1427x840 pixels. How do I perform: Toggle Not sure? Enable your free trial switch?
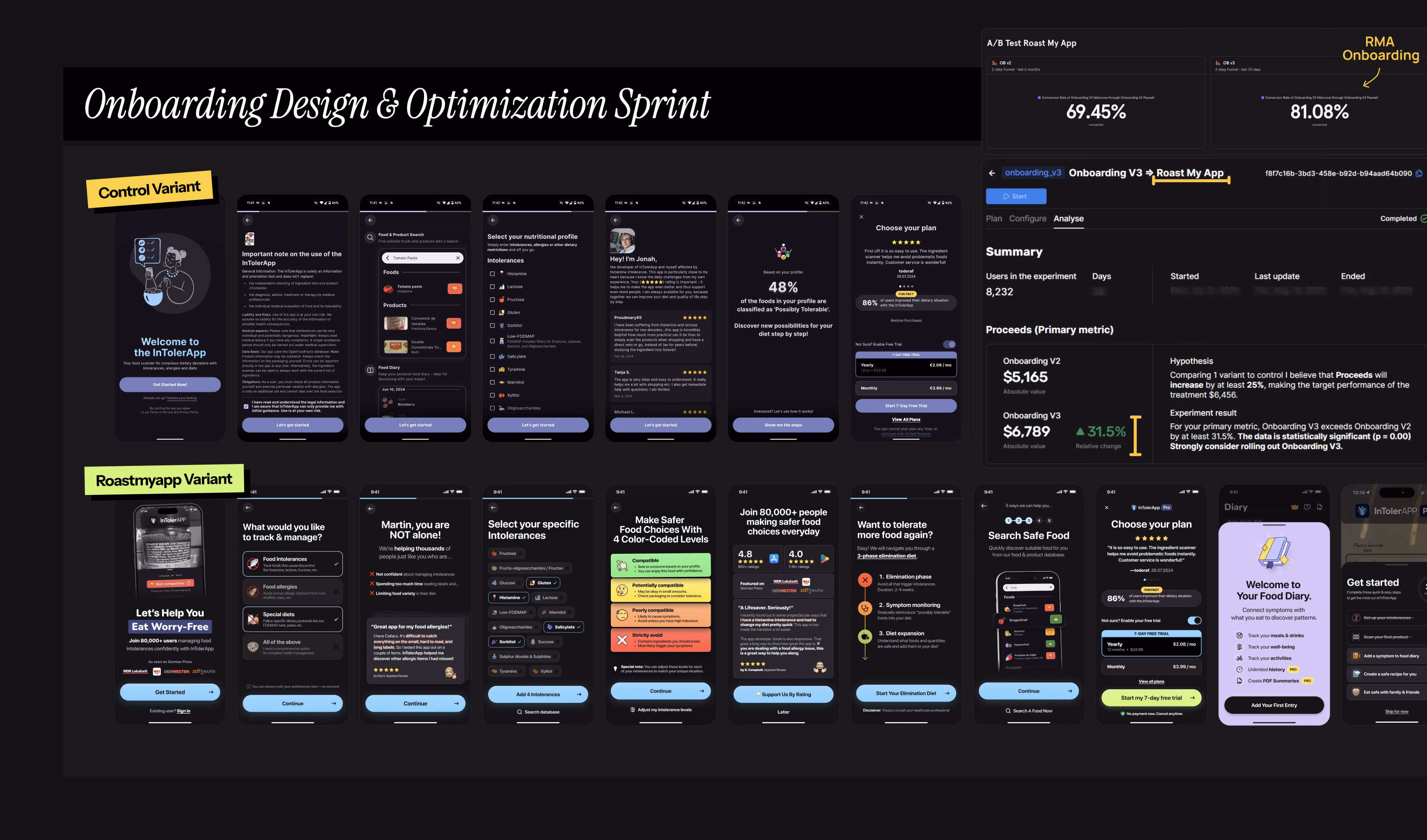1194,620
